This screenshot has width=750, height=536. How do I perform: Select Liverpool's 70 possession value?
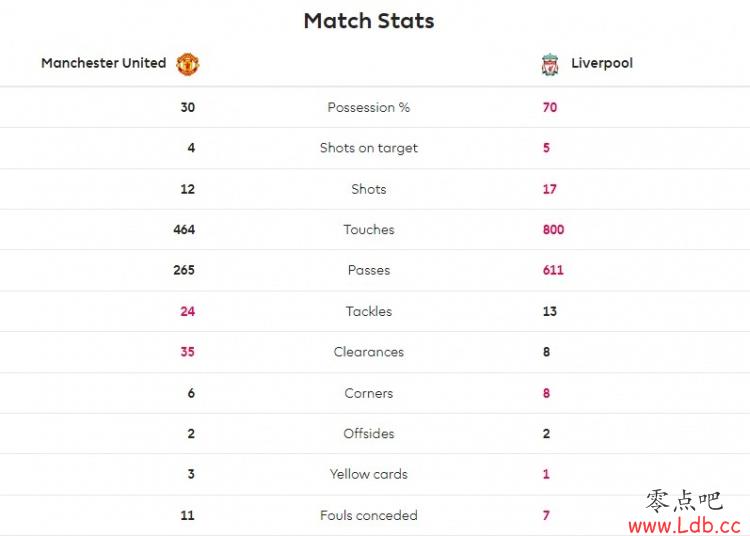pos(550,107)
